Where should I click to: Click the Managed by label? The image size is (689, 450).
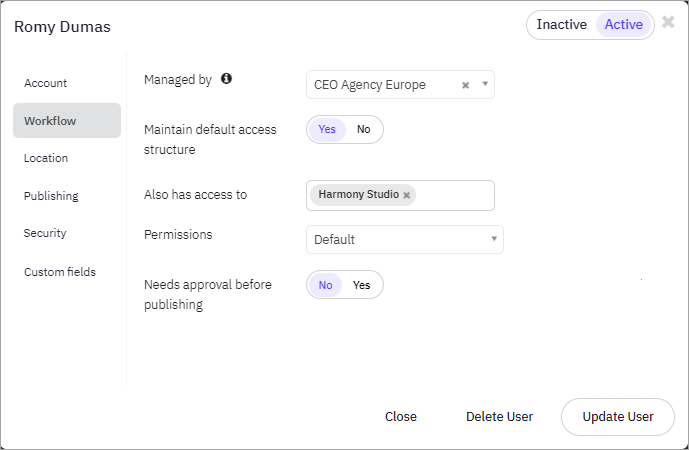pyautogui.click(x=178, y=80)
